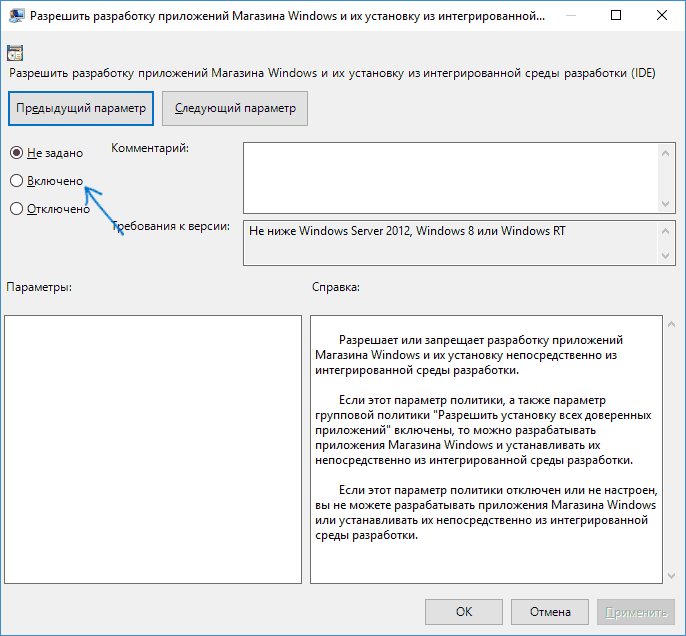The image size is (686, 636).
Task: Confirm with the OK button
Action: point(464,612)
